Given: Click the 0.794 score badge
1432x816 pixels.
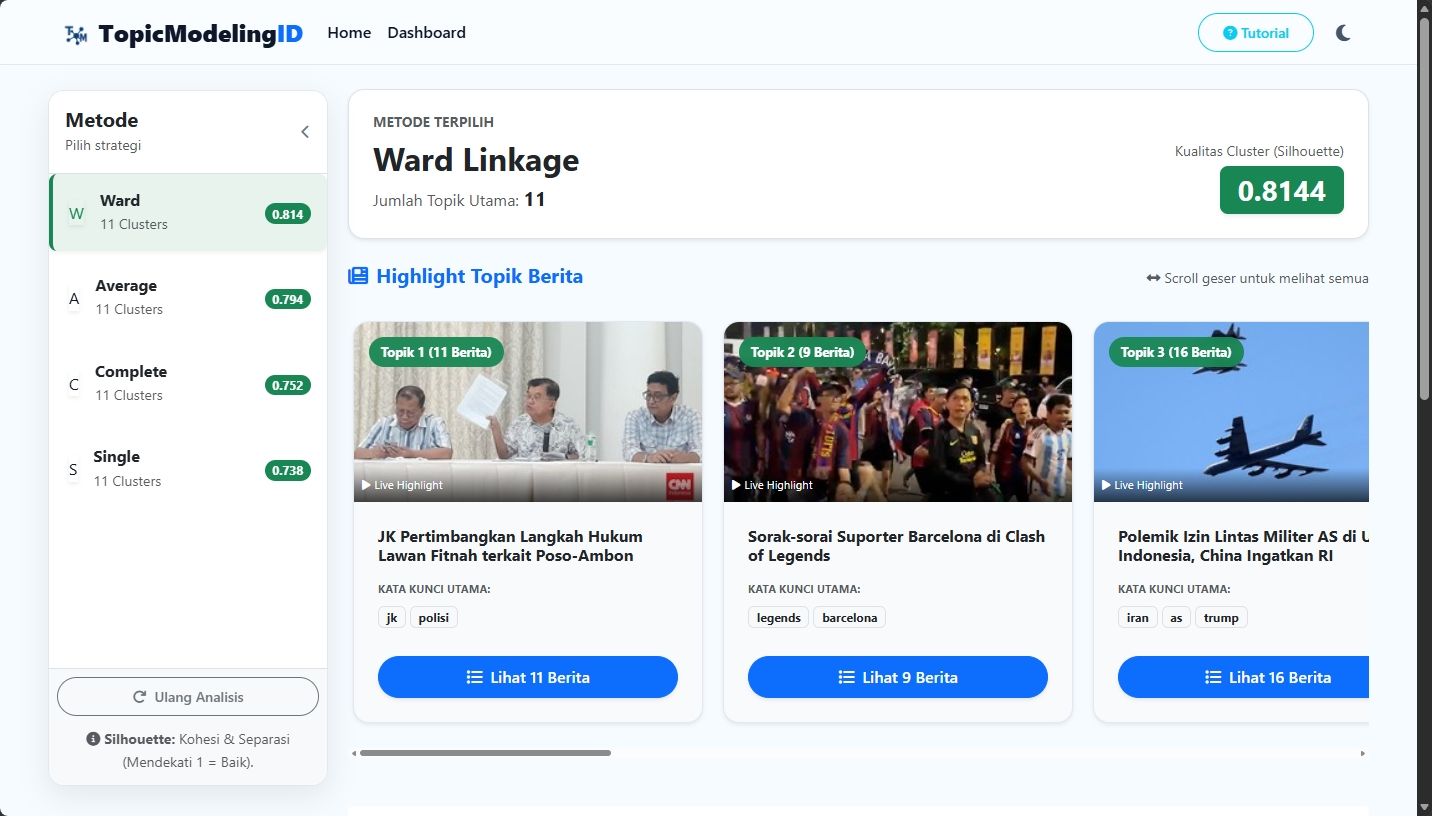Looking at the screenshot, I should 288,299.
